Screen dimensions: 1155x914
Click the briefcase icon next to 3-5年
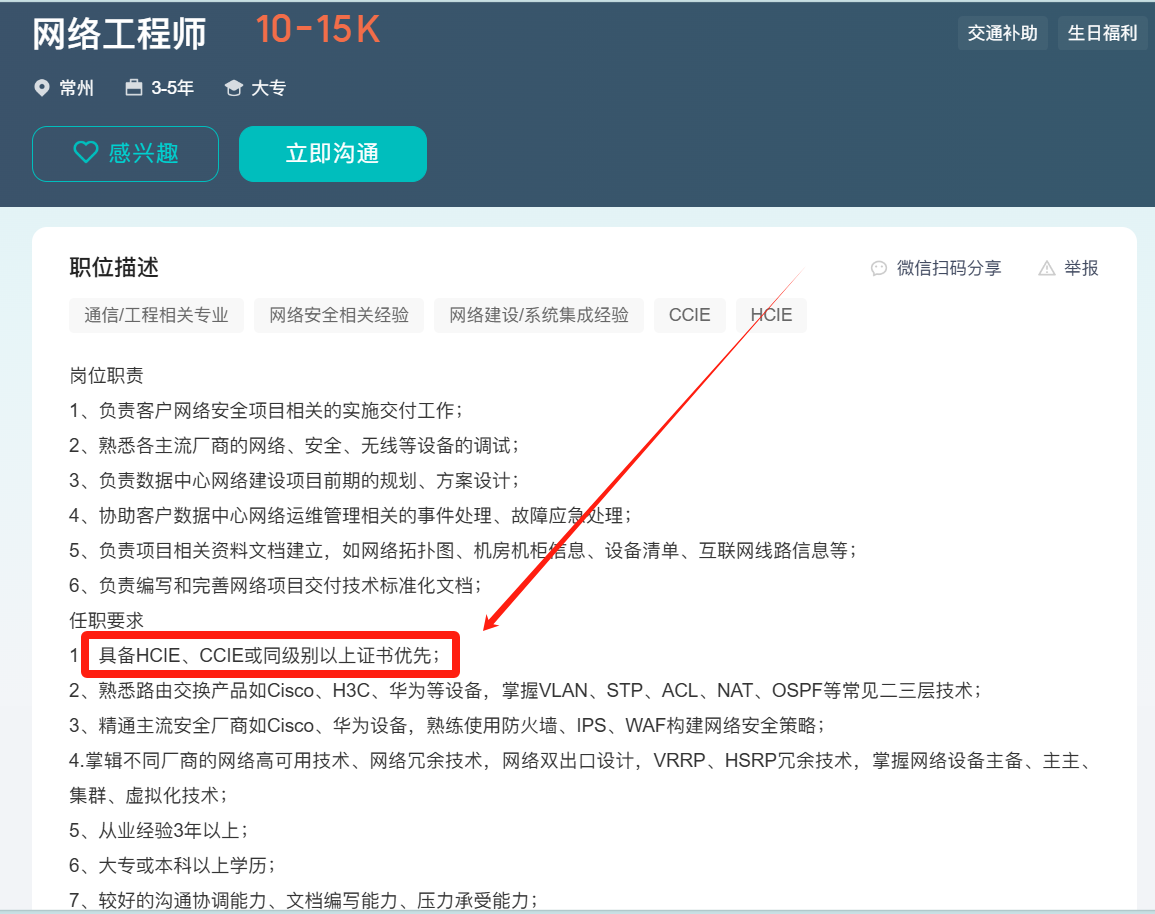click(134, 88)
